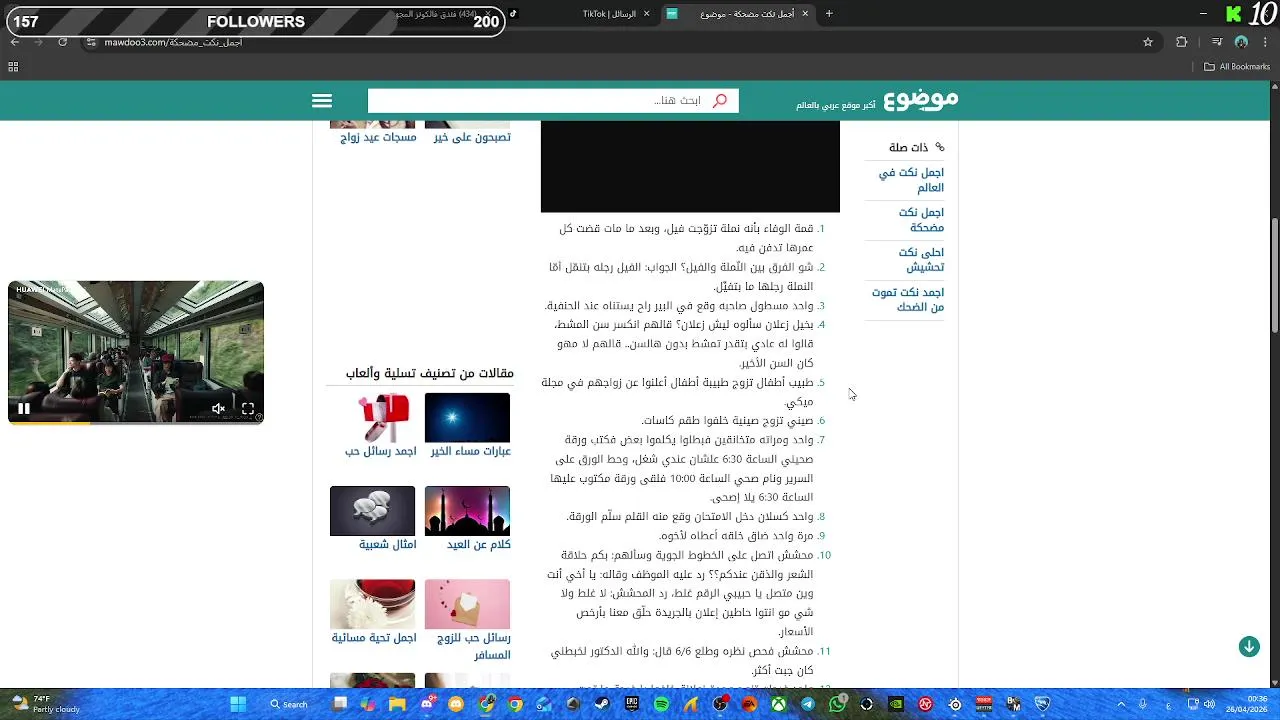Open link احلى نكت تحشيش

[x=921, y=260]
